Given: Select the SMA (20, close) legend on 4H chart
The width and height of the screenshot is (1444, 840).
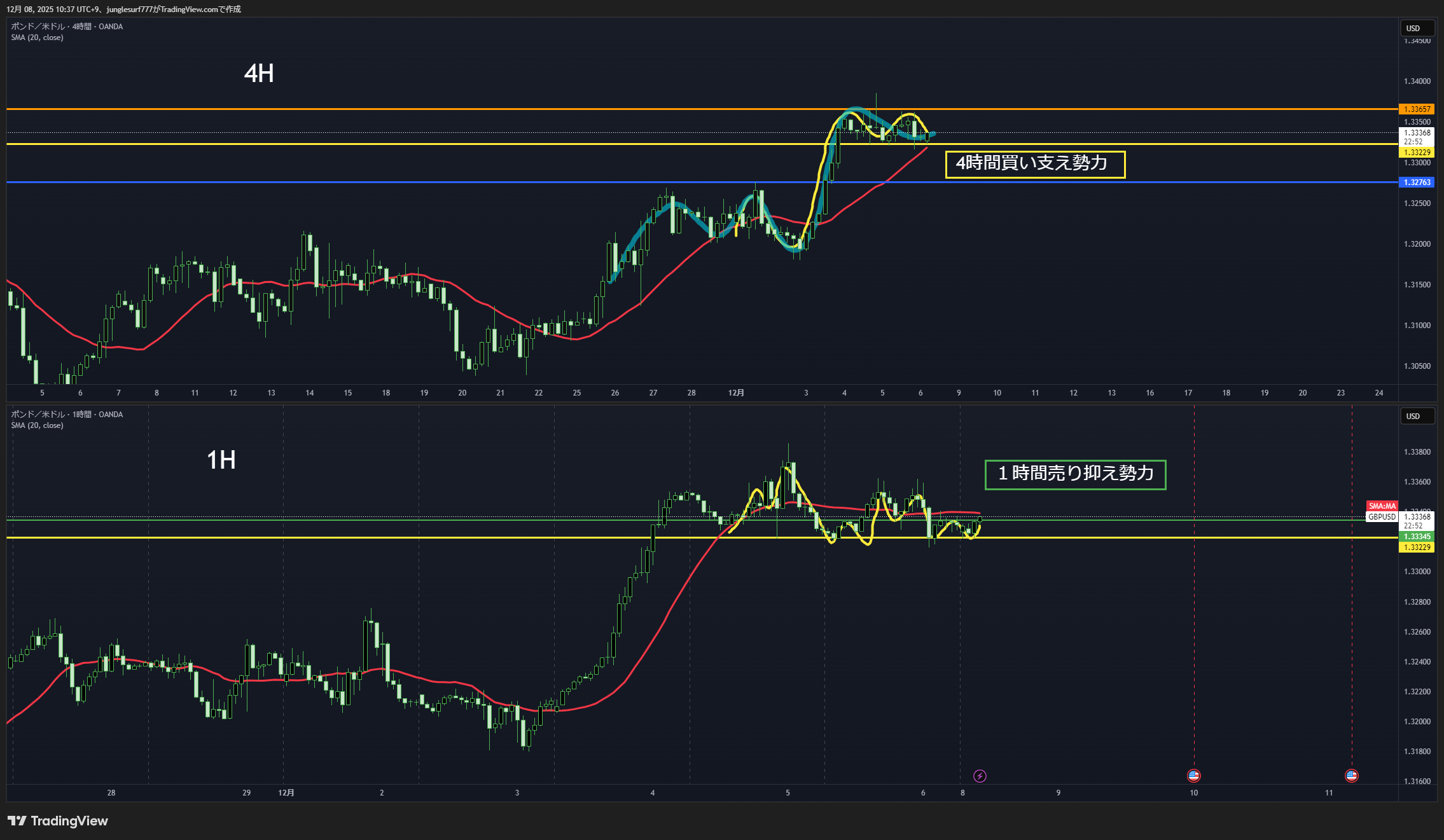Looking at the screenshot, I should point(37,38).
